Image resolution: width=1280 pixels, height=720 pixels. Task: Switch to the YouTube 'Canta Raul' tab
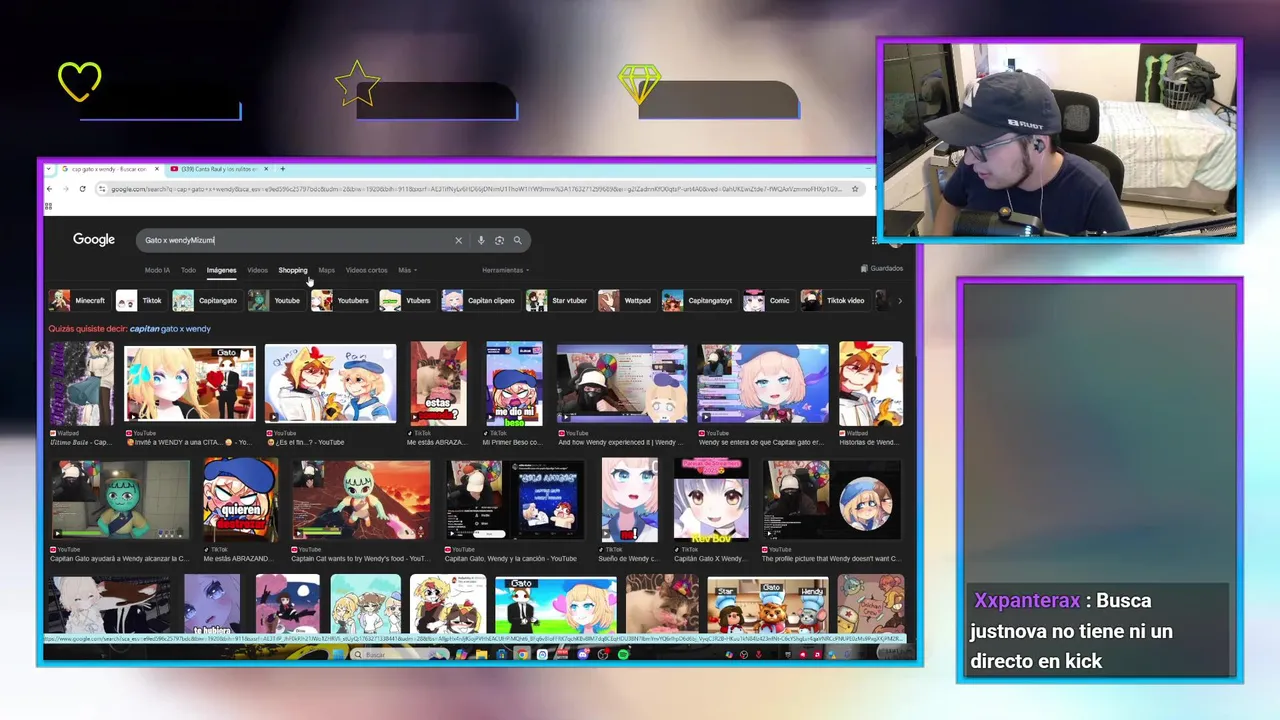tap(217, 169)
